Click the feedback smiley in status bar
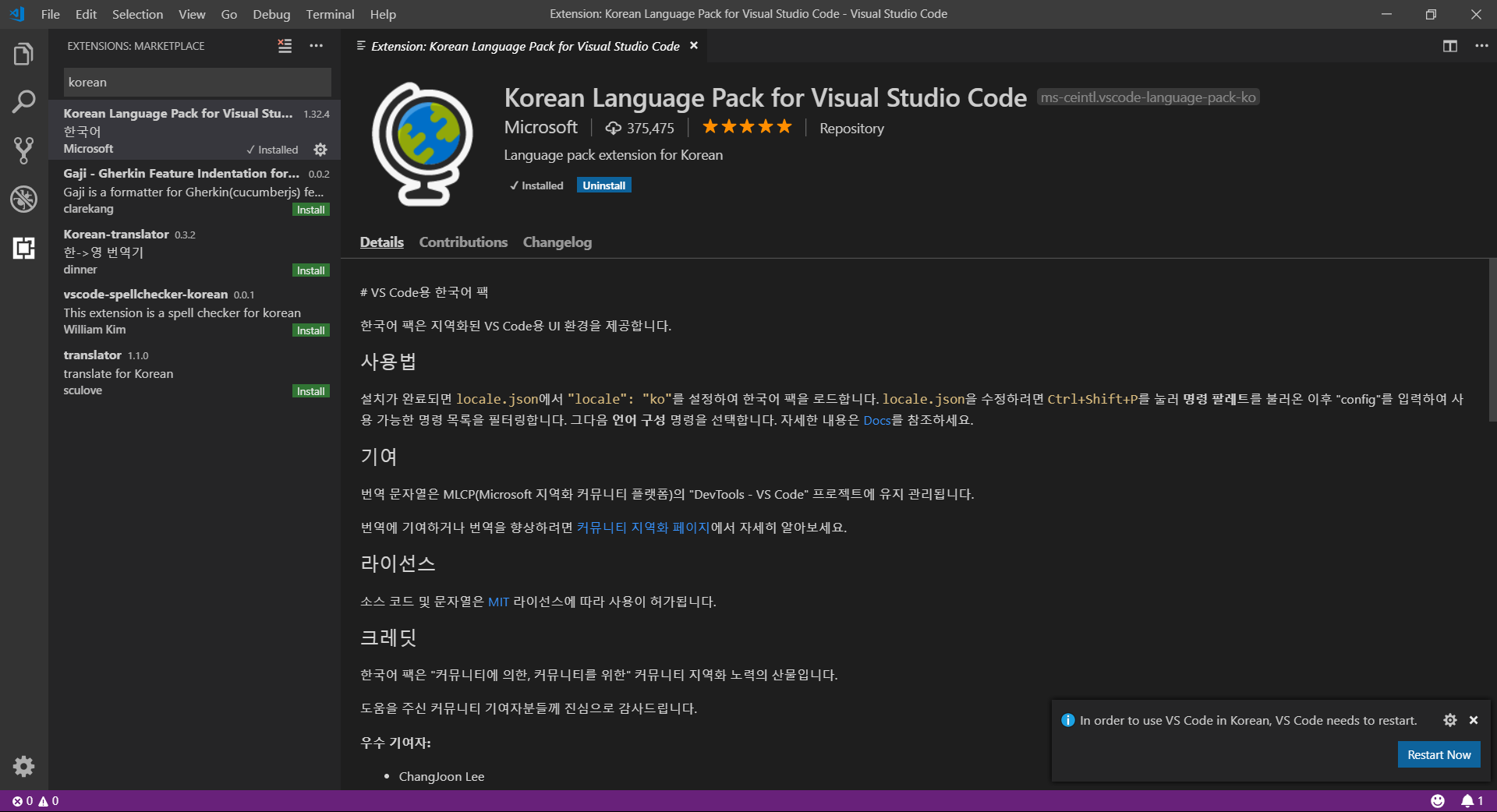The image size is (1497, 812). click(x=1438, y=800)
